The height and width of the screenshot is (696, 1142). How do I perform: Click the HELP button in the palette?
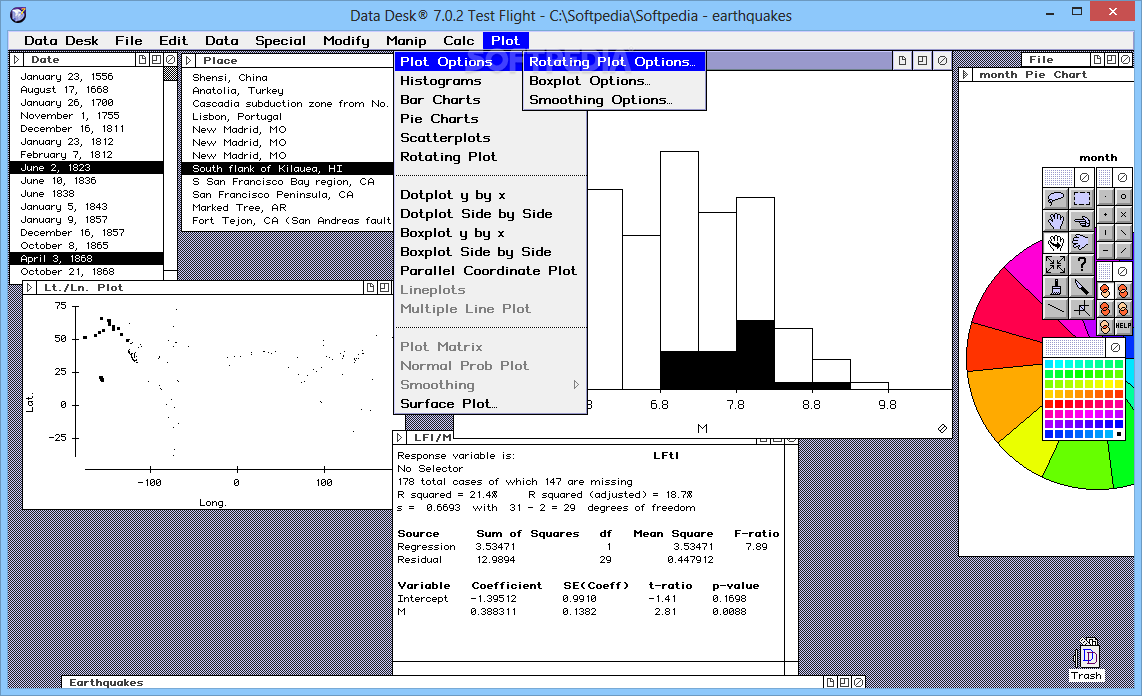coord(1123,326)
